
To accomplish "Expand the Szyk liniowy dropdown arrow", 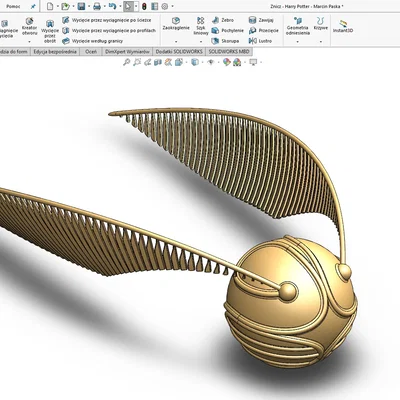I will pyautogui.click(x=201, y=42).
